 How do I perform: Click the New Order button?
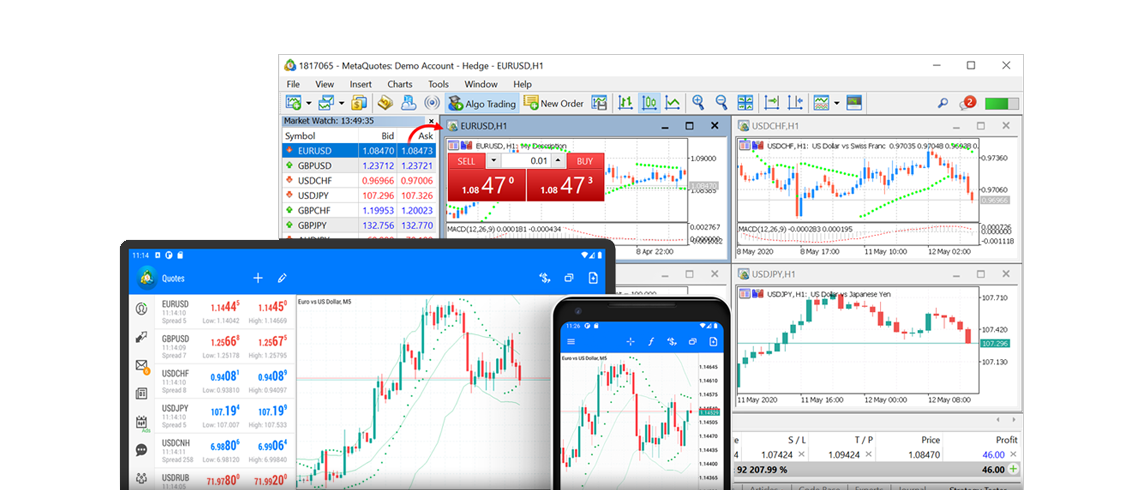pyautogui.click(x=554, y=103)
